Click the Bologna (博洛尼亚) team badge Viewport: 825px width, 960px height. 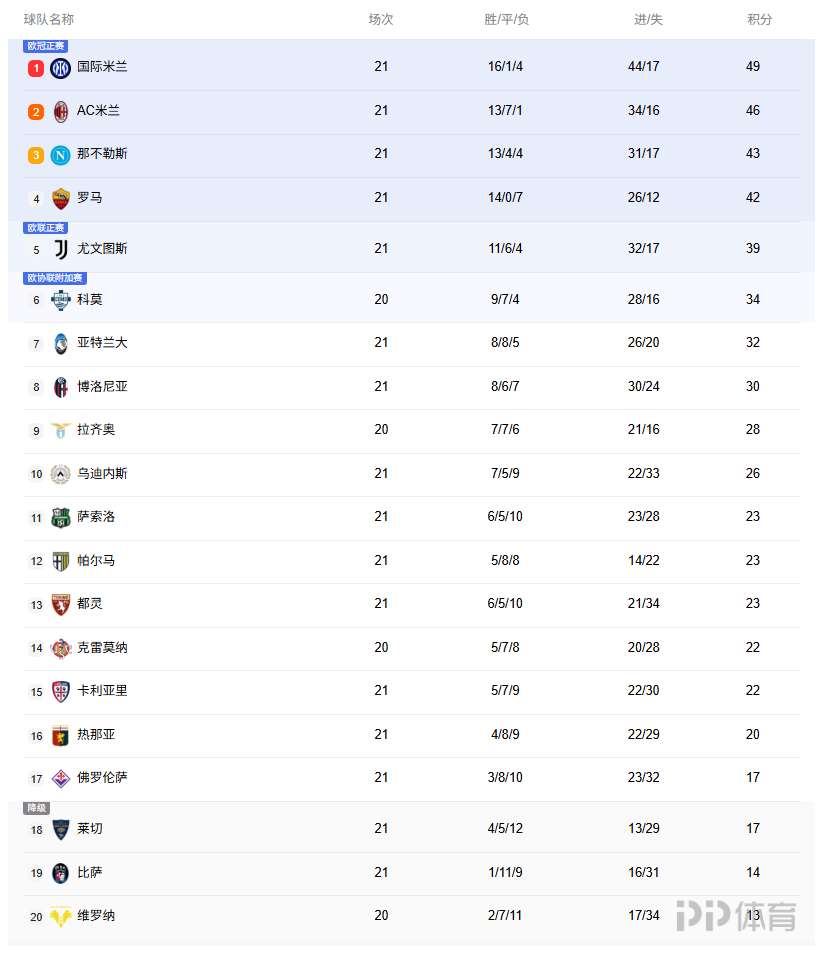(61, 387)
